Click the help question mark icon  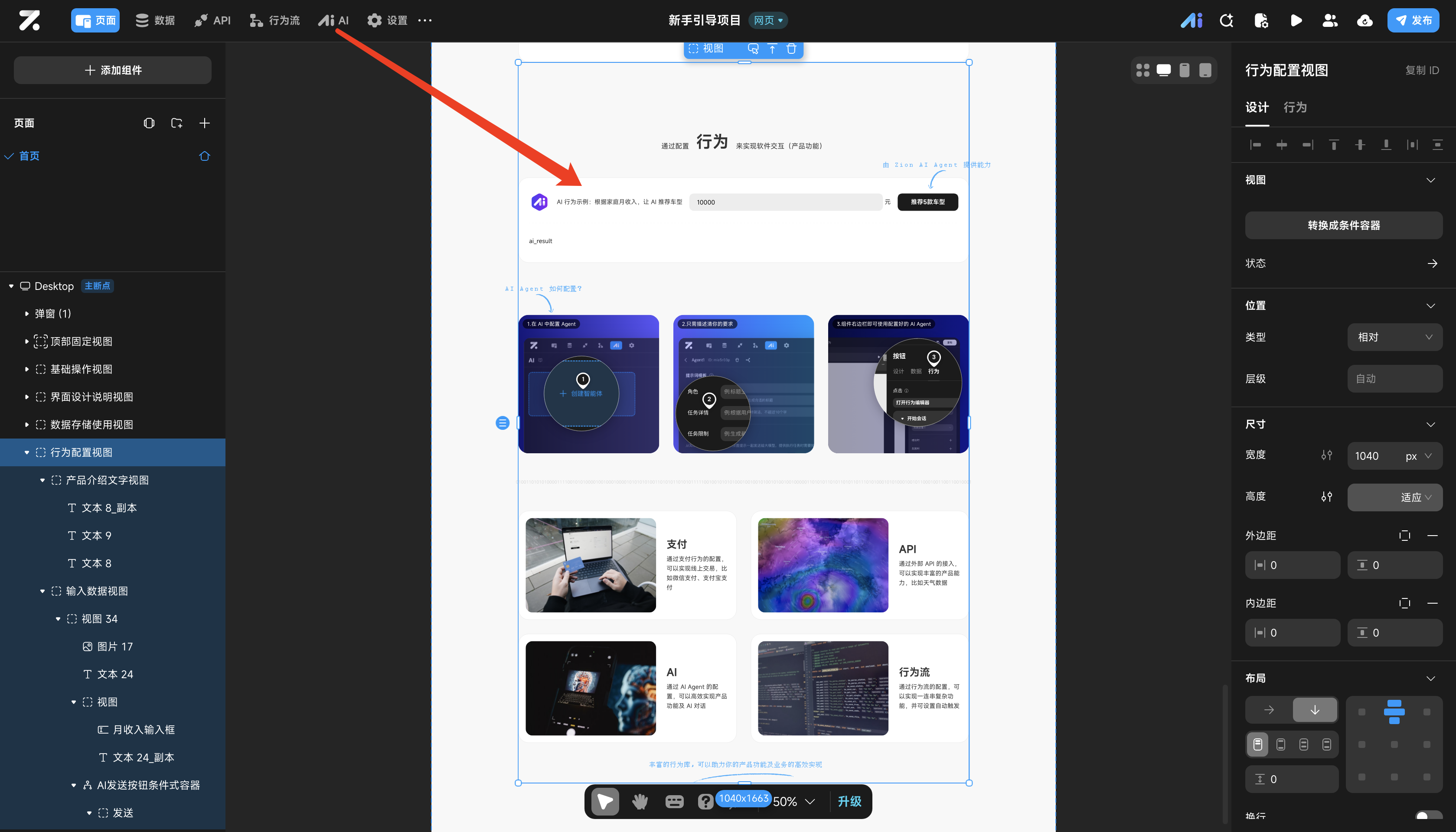[x=705, y=802]
